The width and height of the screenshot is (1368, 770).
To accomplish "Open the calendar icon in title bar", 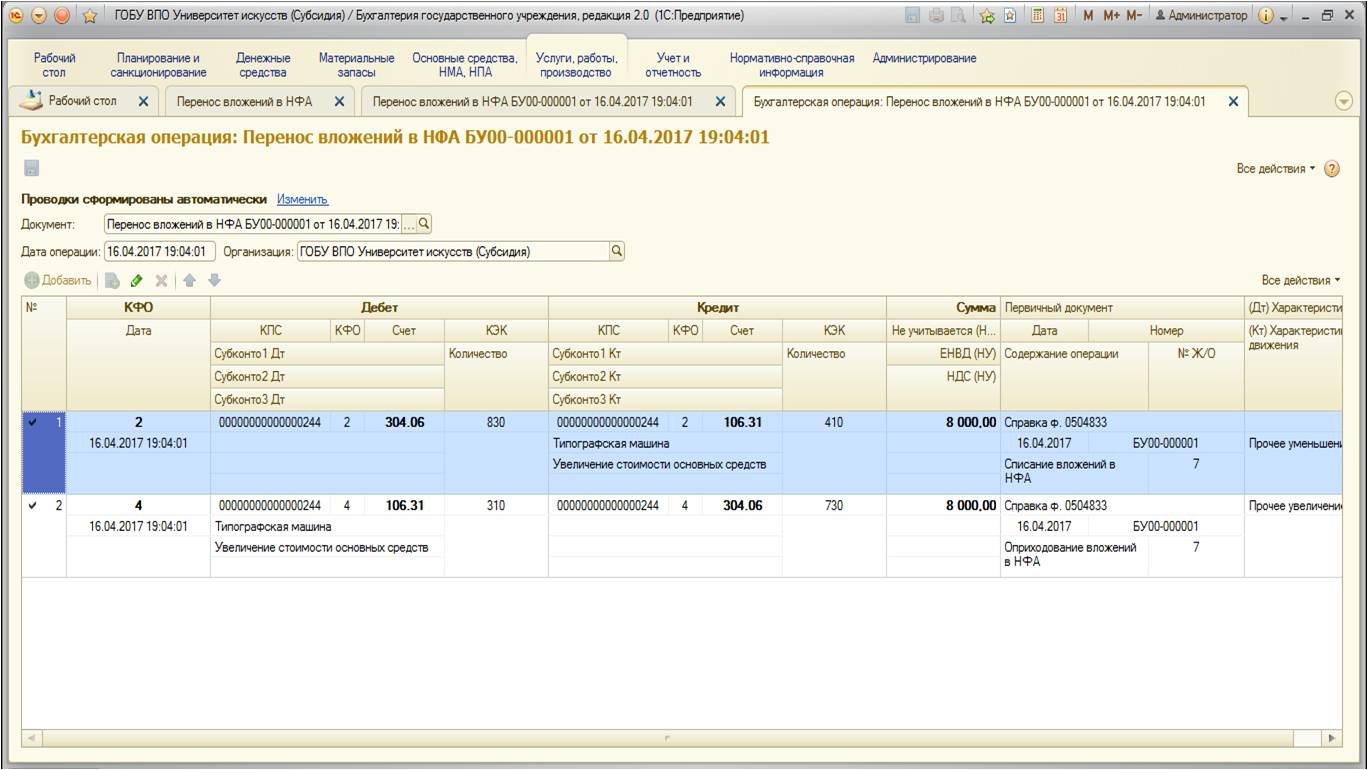I will pyautogui.click(x=1059, y=16).
